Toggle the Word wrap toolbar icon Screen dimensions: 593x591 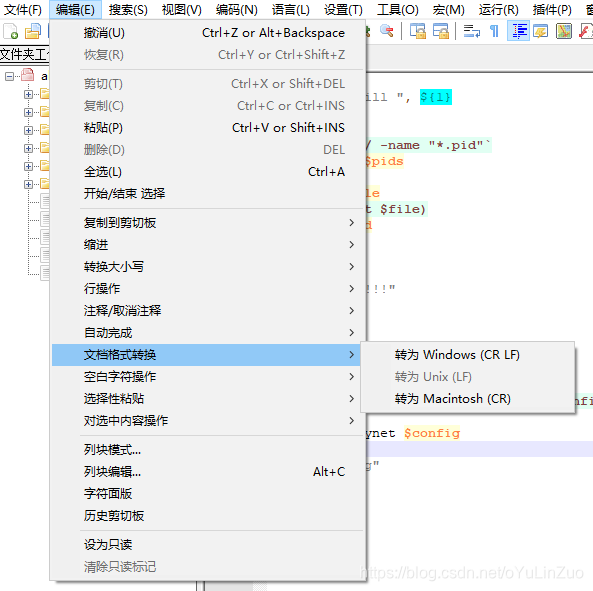472,31
